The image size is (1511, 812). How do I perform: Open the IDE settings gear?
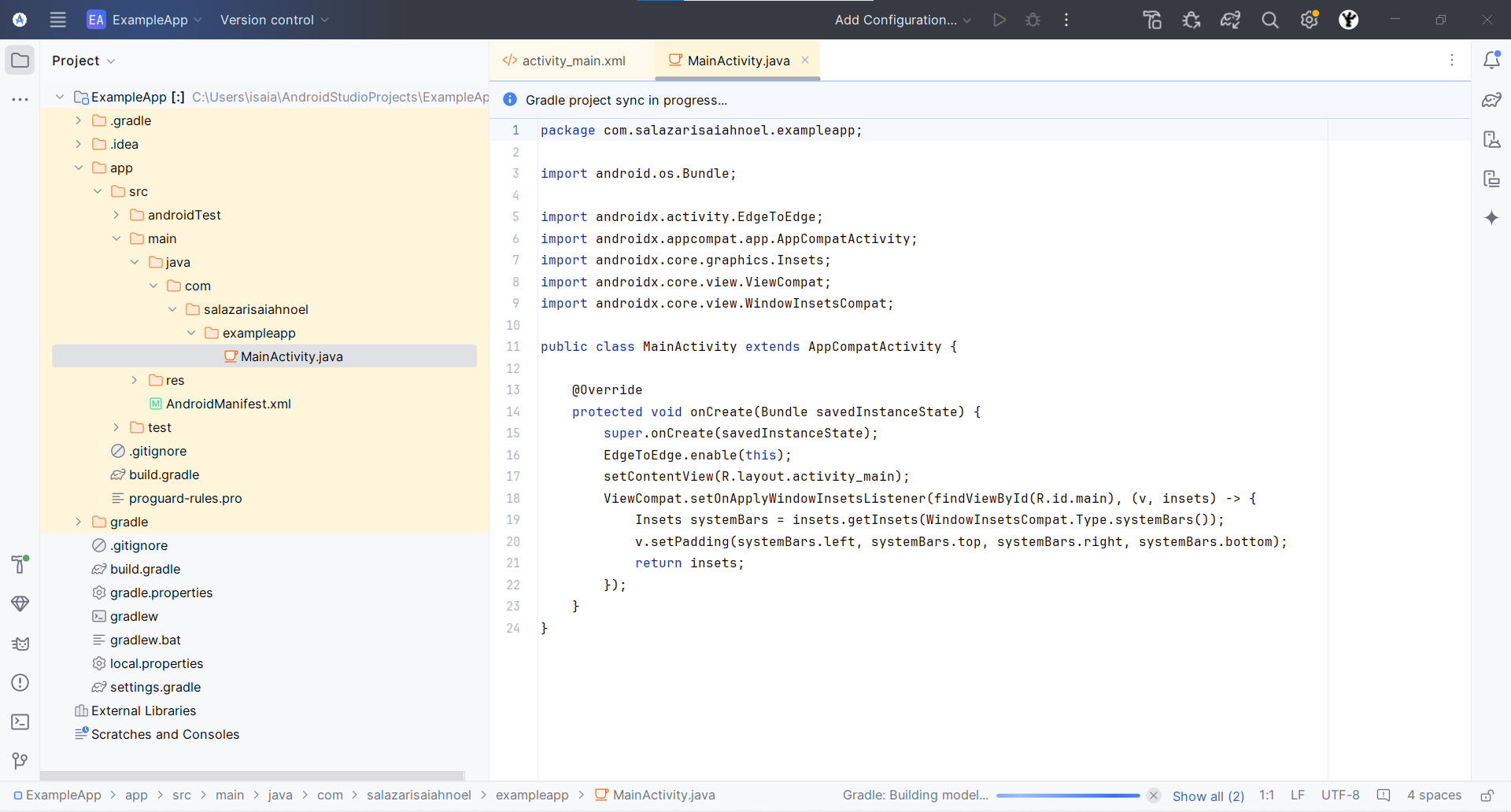(1310, 20)
